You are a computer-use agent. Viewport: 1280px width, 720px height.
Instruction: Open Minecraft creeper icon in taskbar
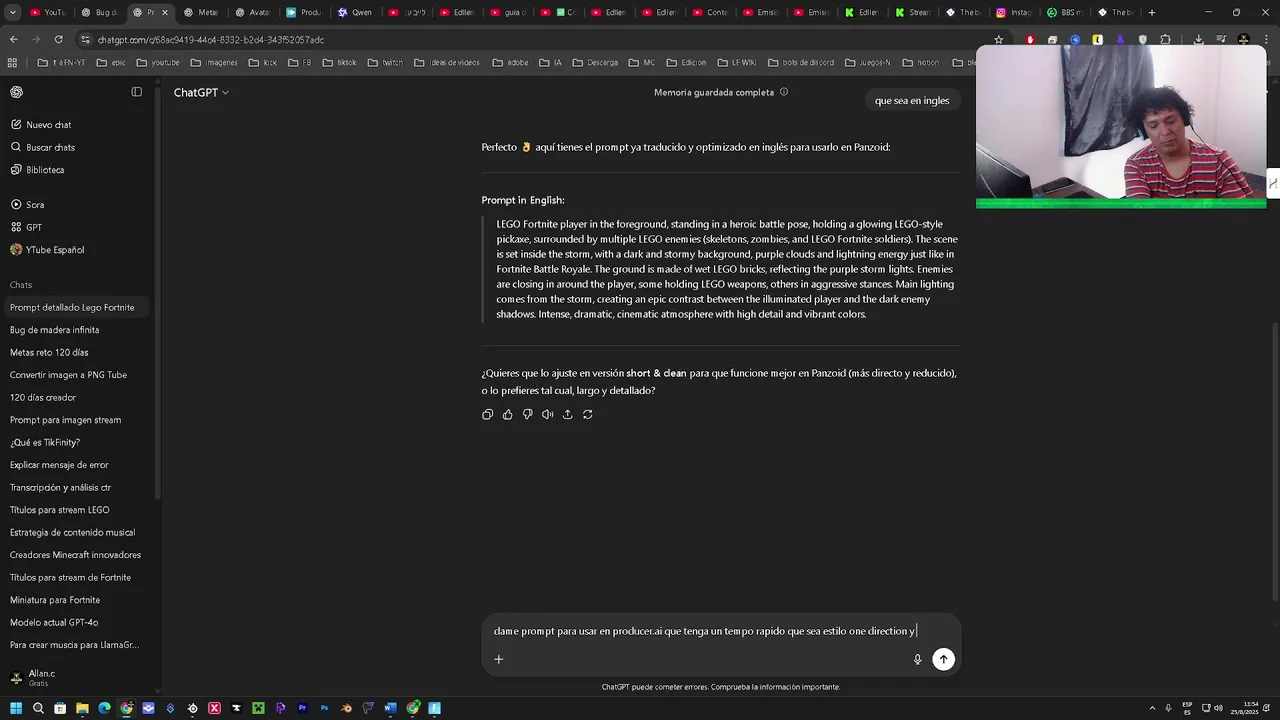[x=258, y=708]
